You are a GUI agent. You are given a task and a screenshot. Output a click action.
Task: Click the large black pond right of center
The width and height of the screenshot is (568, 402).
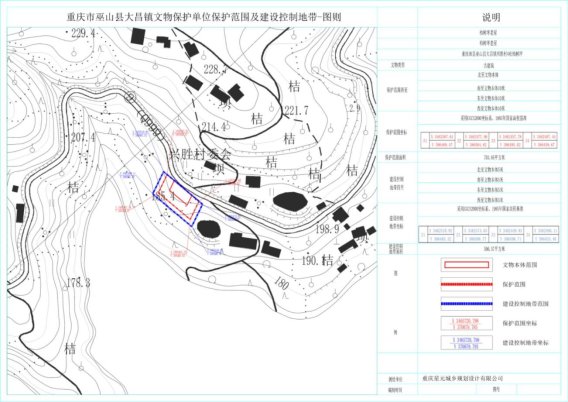pyautogui.click(x=290, y=202)
